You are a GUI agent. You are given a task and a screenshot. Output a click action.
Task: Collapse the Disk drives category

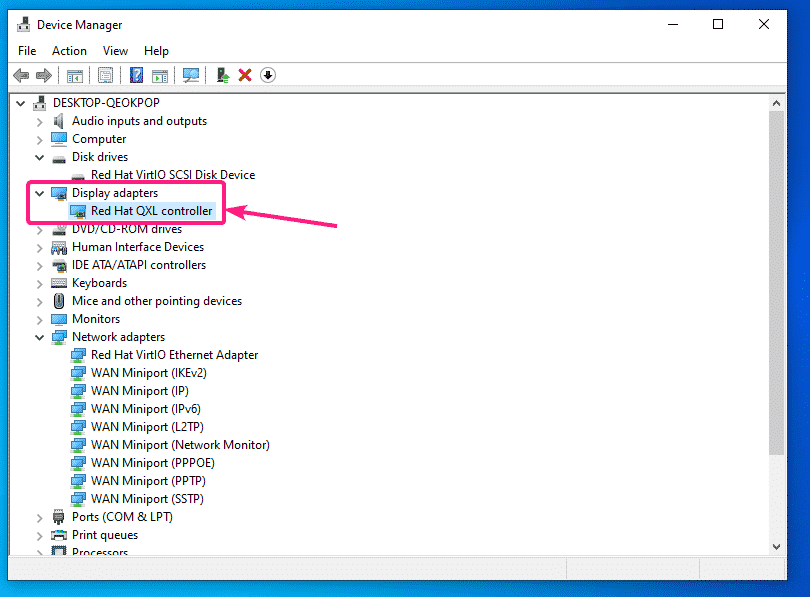click(40, 158)
